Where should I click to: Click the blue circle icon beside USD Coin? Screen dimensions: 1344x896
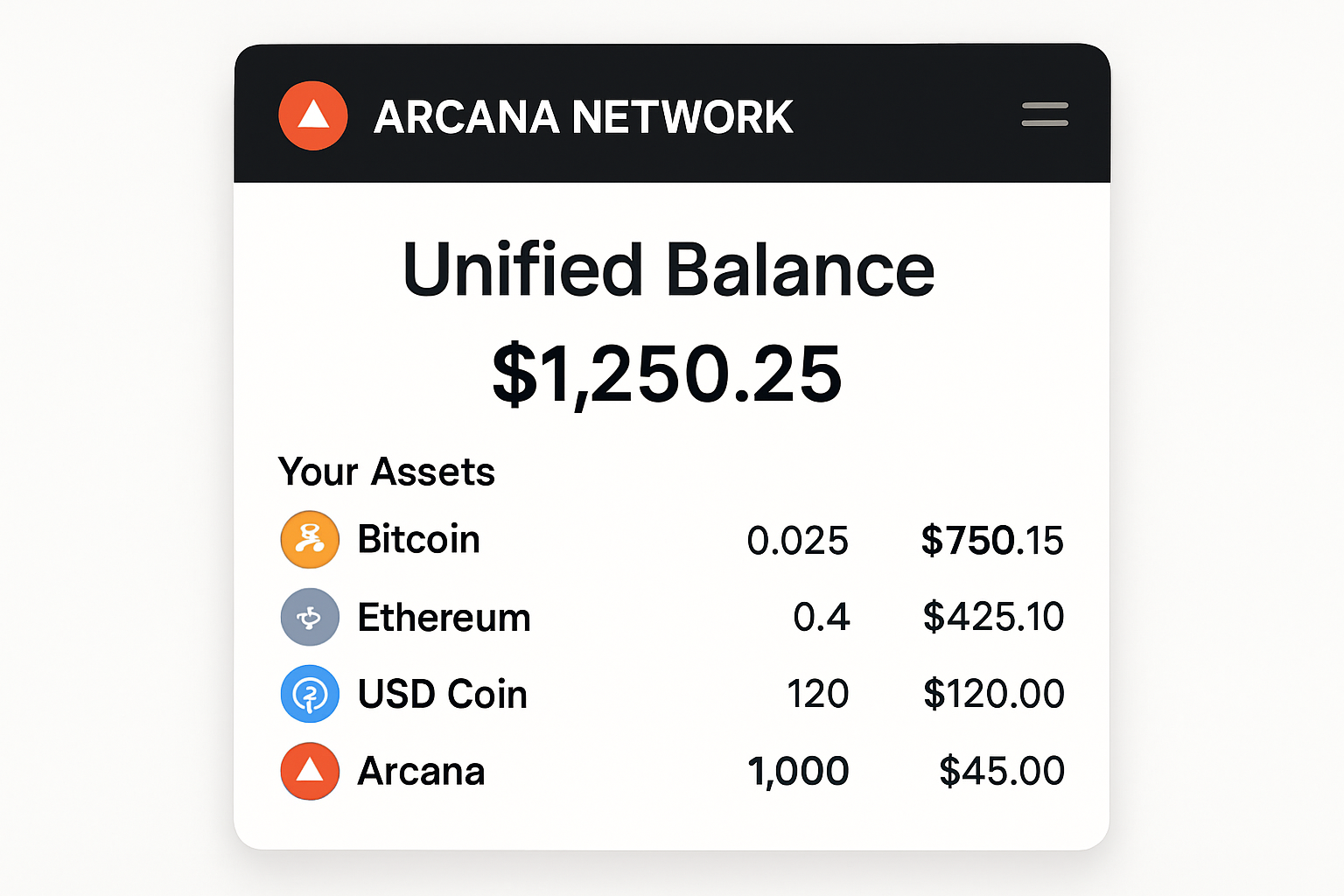coord(310,694)
